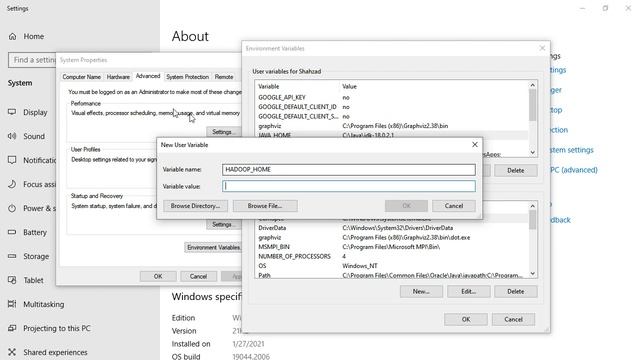Switch to Advanced tab

[x=148, y=76]
